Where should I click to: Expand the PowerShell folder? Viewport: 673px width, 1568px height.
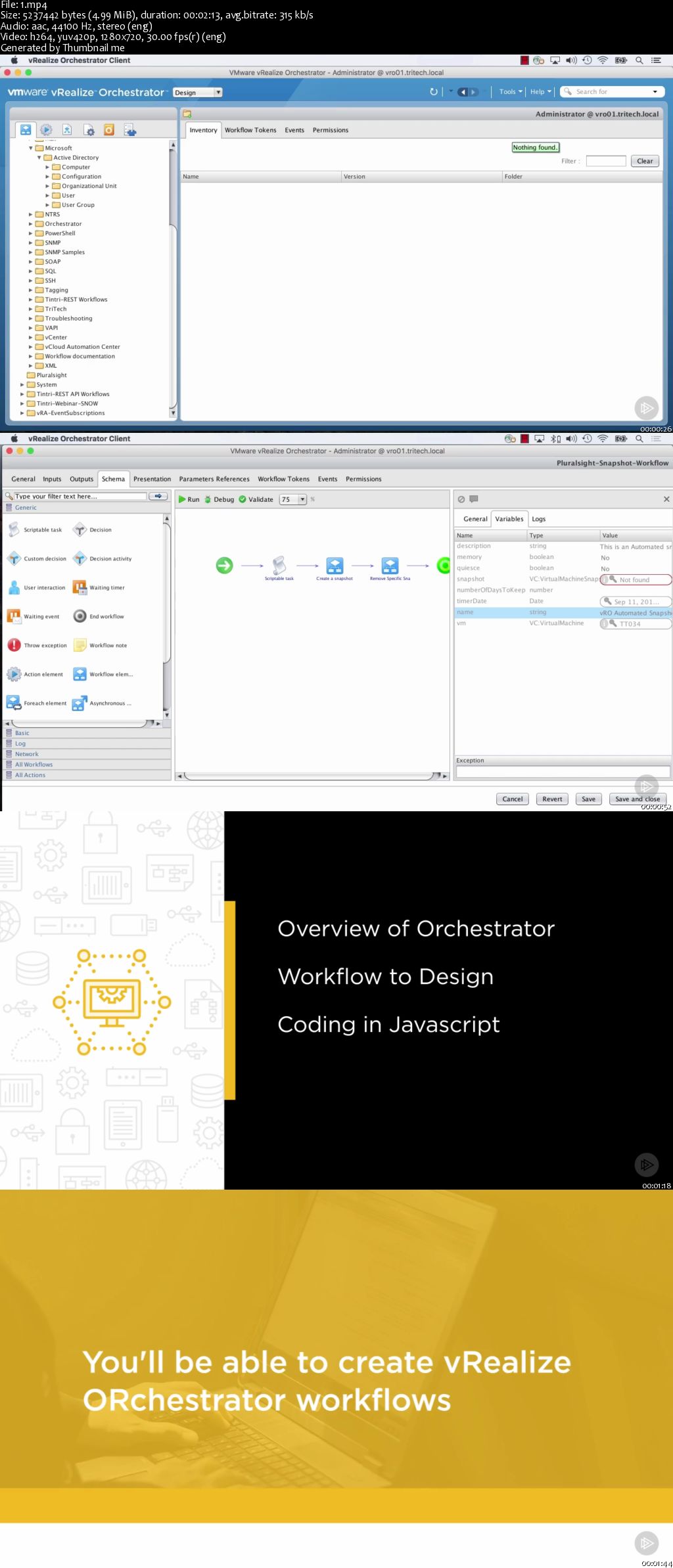pos(30,233)
